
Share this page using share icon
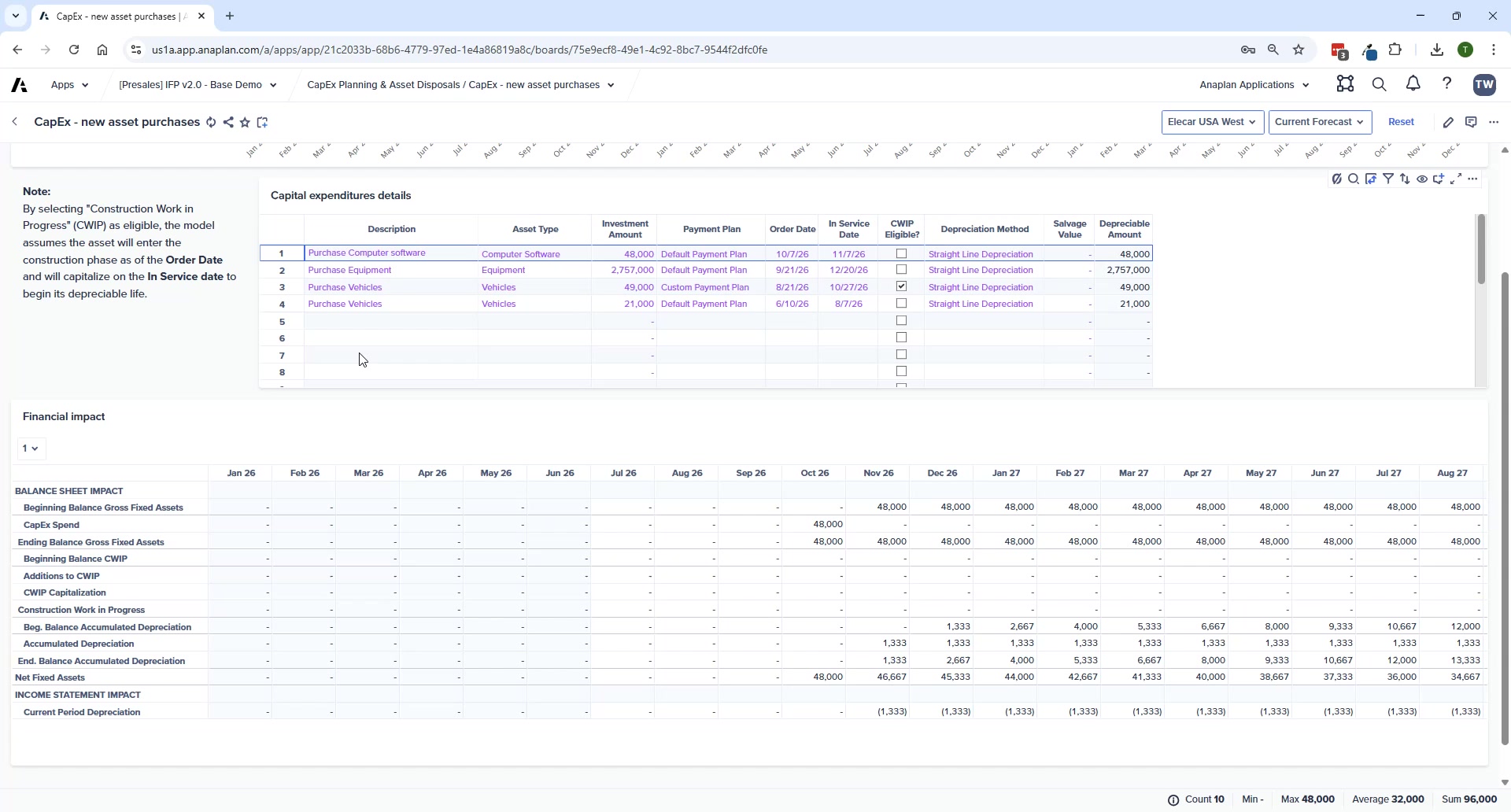click(x=228, y=122)
